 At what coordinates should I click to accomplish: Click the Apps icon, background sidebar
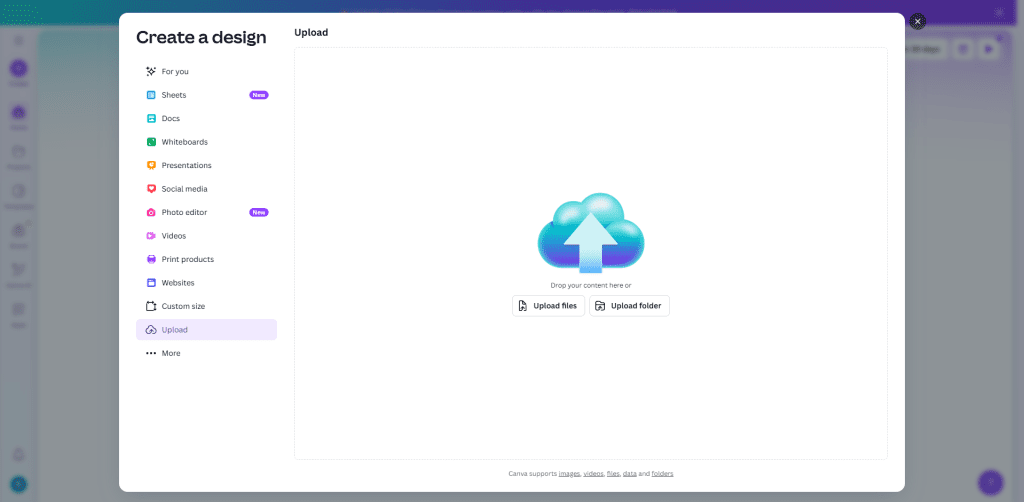pos(19,309)
